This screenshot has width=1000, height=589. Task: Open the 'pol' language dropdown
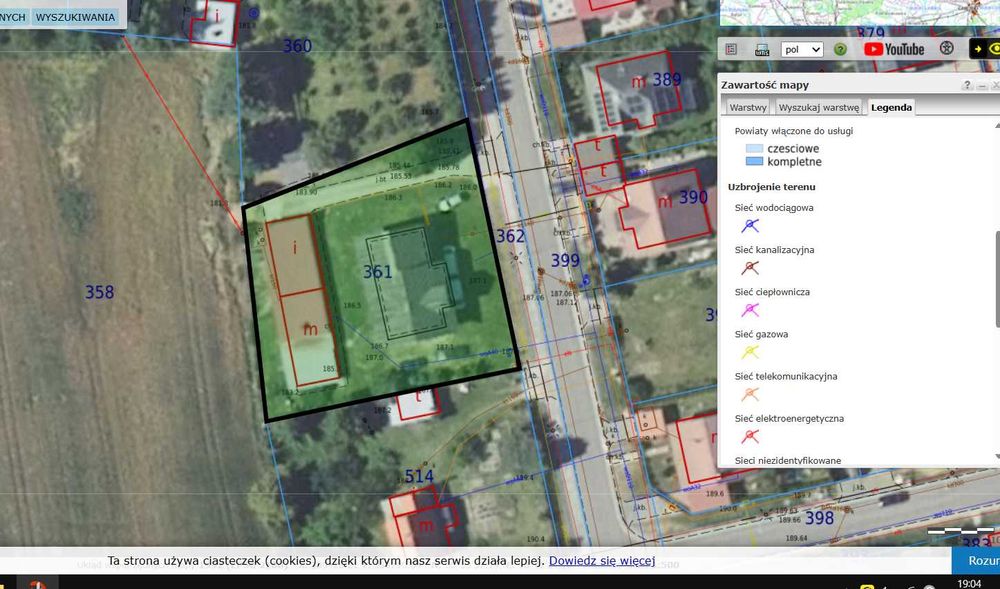802,49
